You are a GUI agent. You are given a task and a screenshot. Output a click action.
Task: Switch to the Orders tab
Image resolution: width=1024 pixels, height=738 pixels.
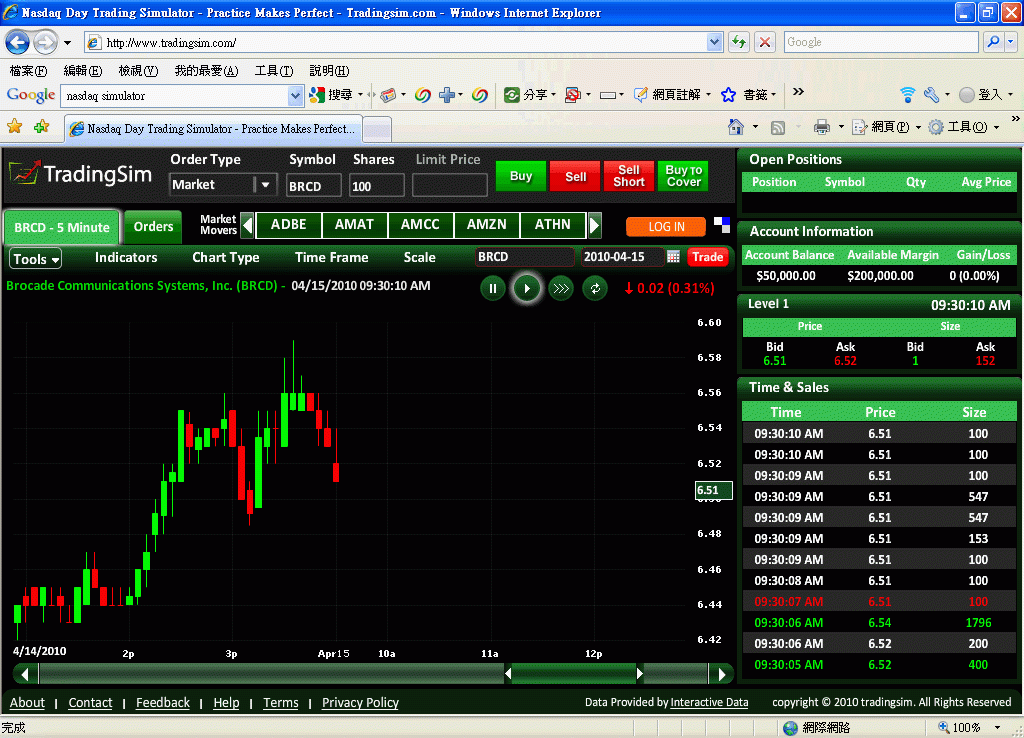pos(153,227)
